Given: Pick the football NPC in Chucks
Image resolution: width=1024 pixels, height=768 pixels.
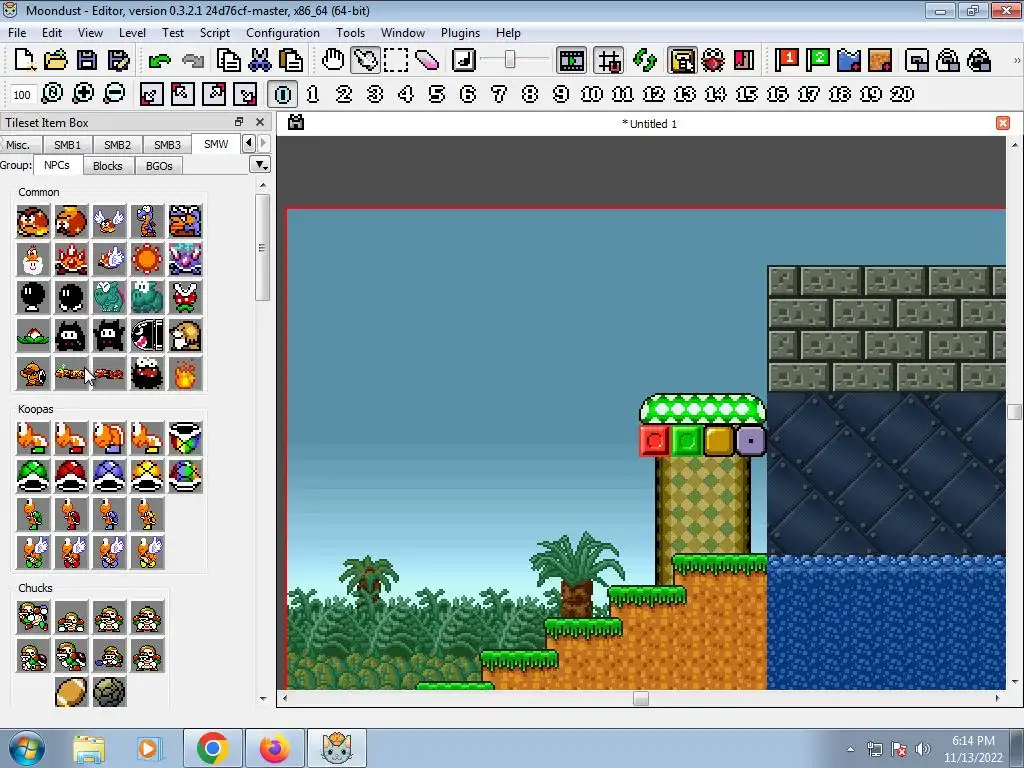Looking at the screenshot, I should 71,692.
